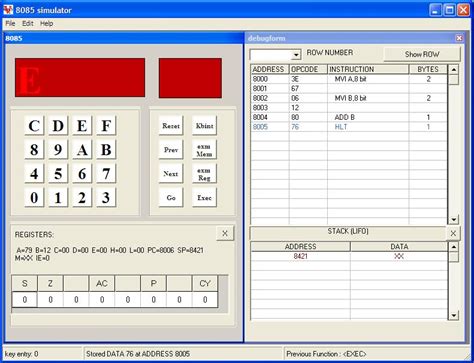Click up arrow of instruction table scrollbar
Image resolution: width=474 pixels, height=363 pixels.
[454, 70]
